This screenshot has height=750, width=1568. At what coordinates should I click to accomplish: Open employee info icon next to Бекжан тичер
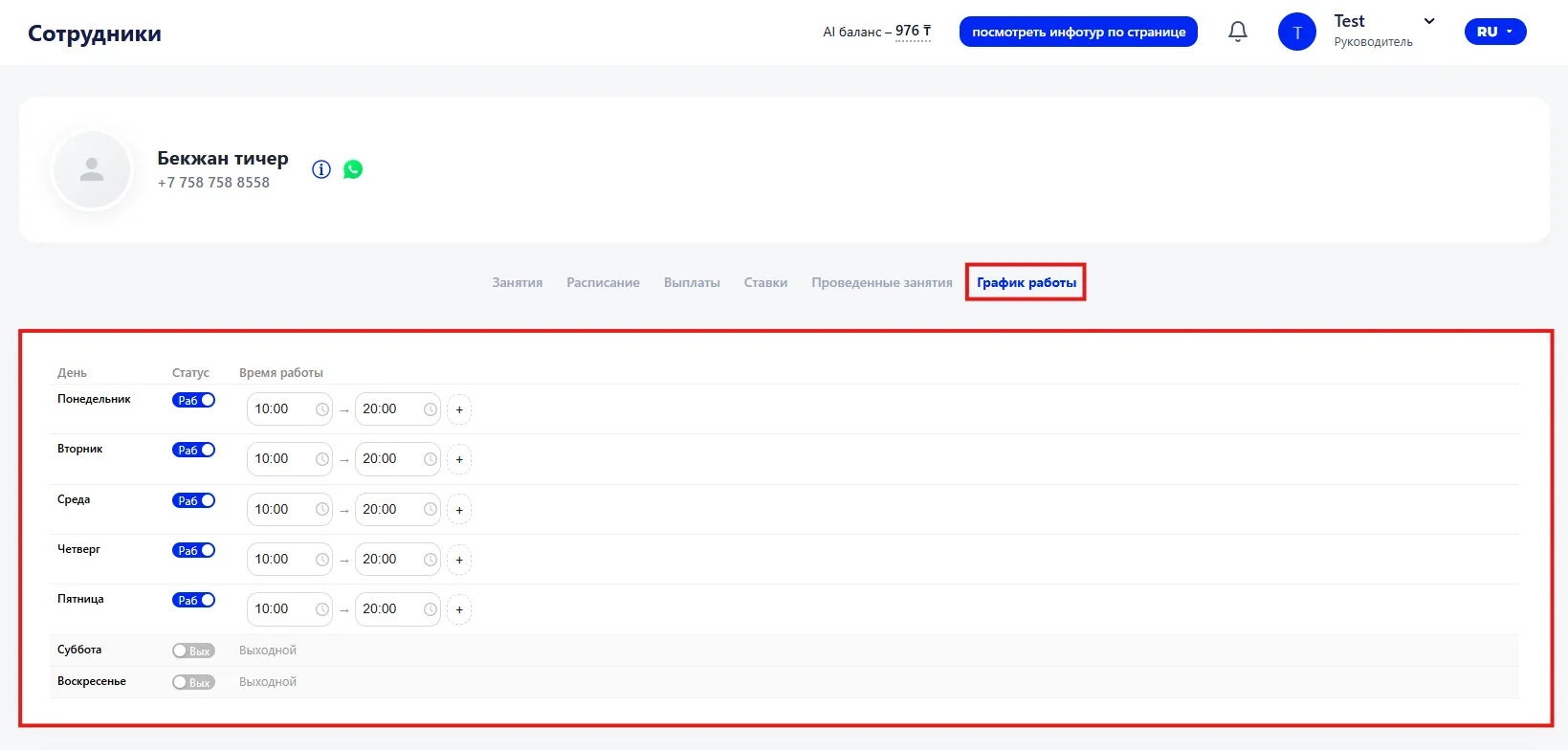tap(321, 169)
